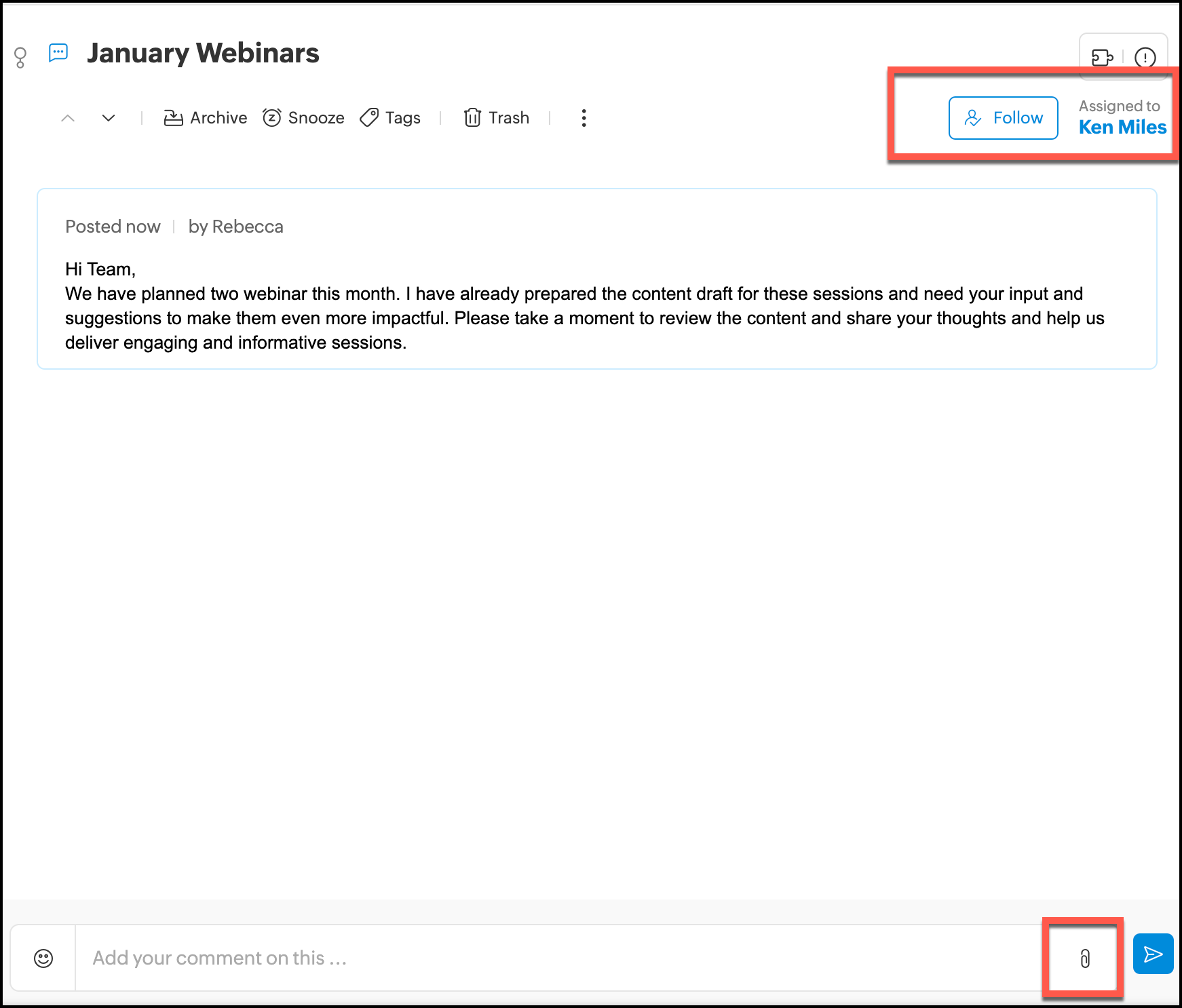Attach a file using the paperclip icon
The image size is (1182, 1008).
1084,958
